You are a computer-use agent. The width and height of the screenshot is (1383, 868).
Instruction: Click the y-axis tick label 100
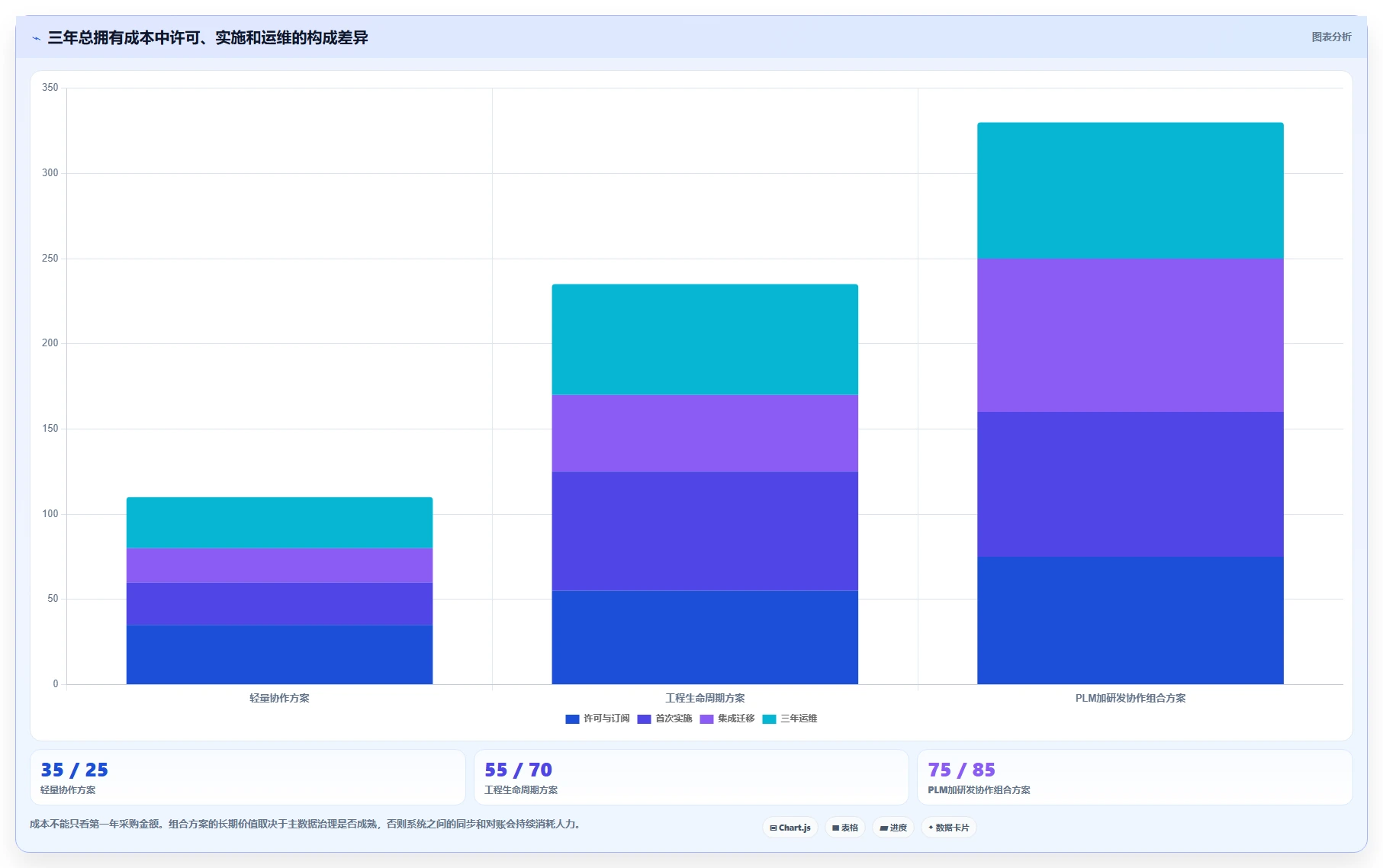click(x=50, y=514)
